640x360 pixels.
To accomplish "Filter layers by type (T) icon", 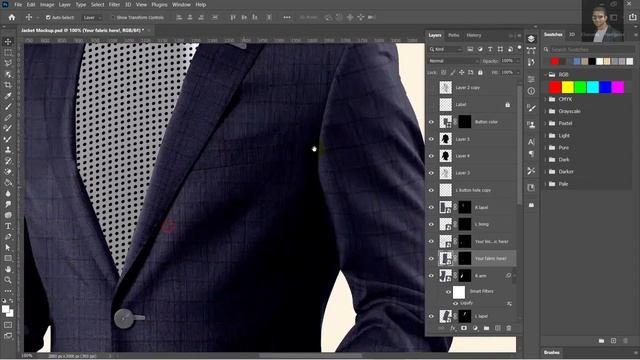I will coord(490,49).
